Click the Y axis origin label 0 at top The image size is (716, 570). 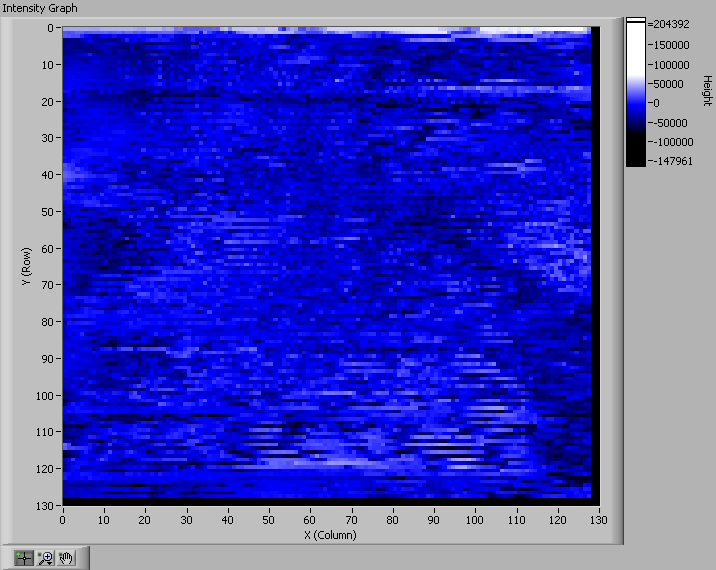[x=50, y=28]
